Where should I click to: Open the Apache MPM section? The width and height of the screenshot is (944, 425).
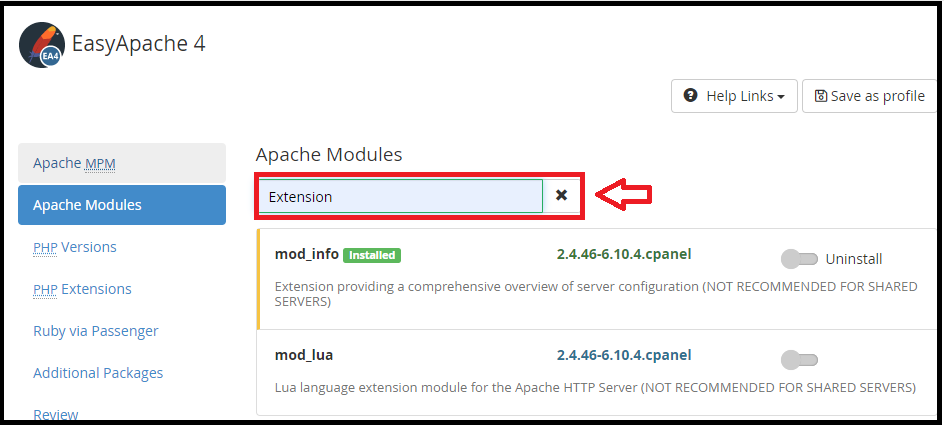point(122,163)
